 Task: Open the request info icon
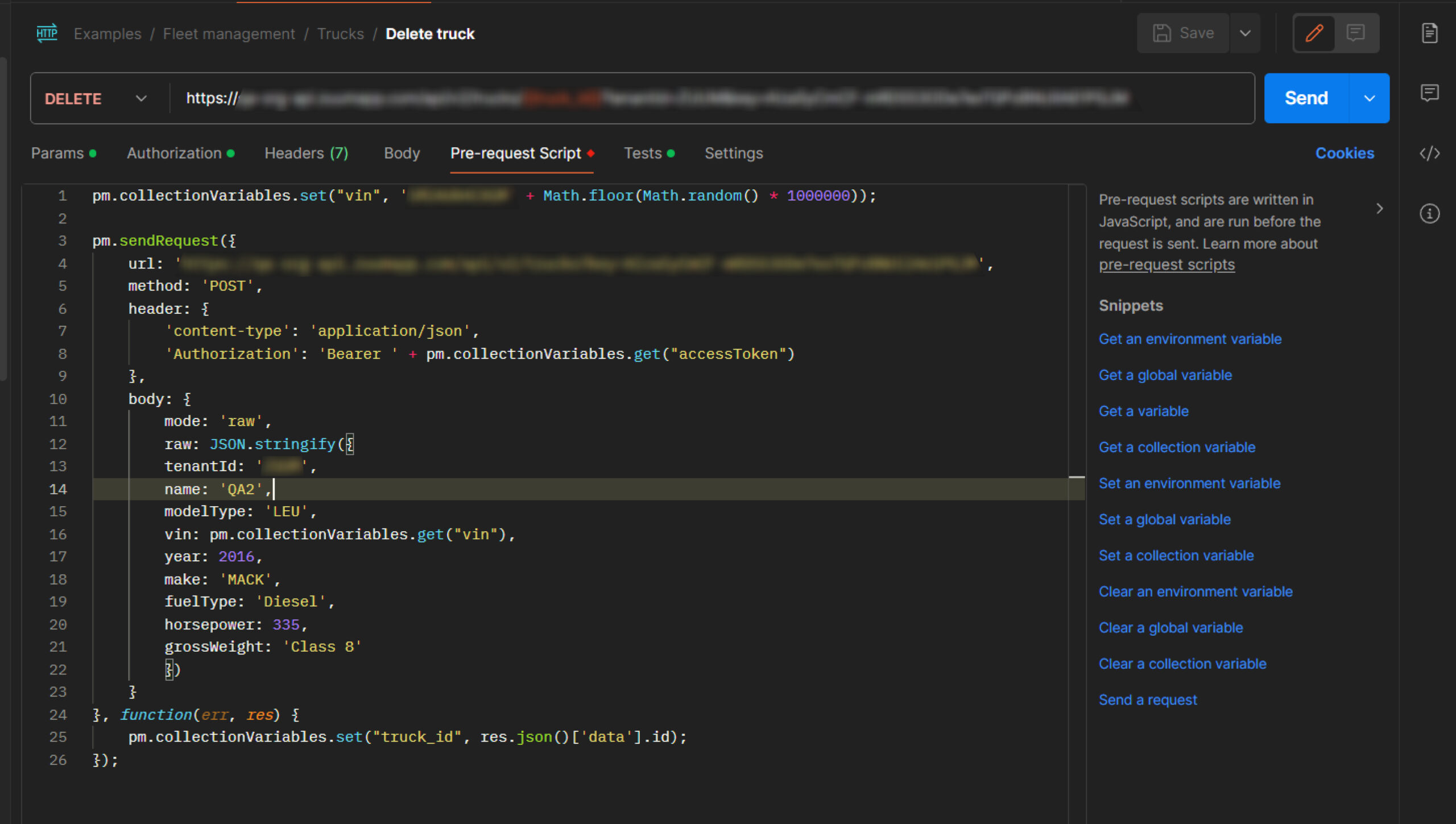pyautogui.click(x=1429, y=214)
